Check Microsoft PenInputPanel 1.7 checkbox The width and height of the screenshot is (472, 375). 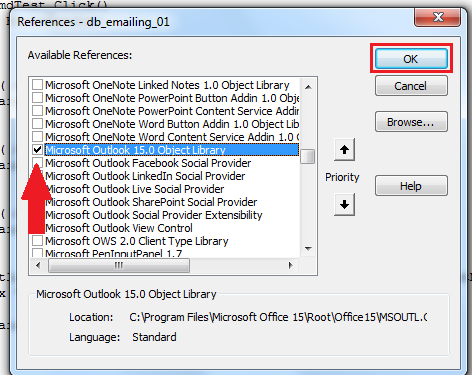pyautogui.click(x=37, y=252)
